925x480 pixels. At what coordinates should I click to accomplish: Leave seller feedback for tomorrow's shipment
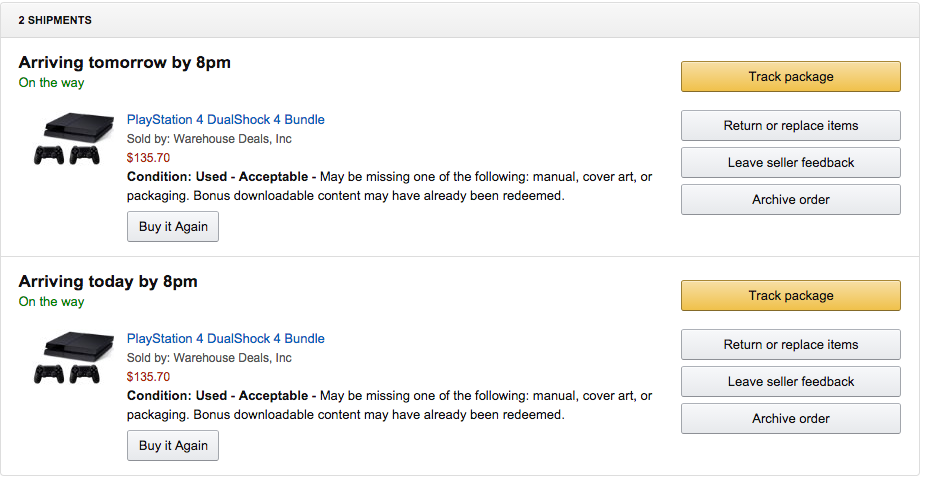[x=790, y=163]
